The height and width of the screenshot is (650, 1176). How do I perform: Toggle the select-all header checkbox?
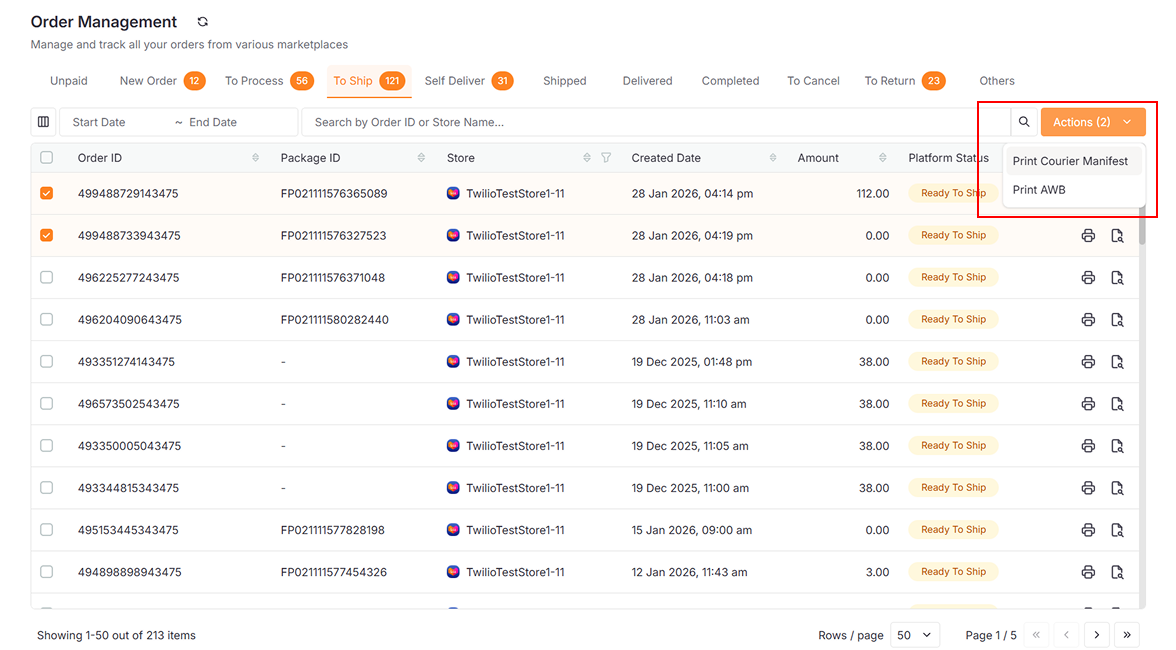(x=47, y=158)
